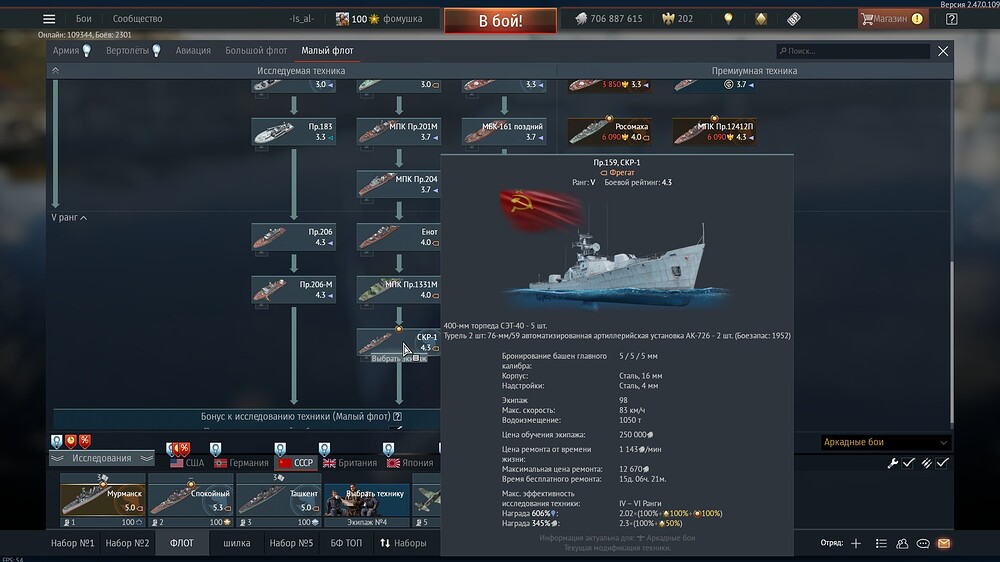Select the СССР nation tab

coord(296,462)
